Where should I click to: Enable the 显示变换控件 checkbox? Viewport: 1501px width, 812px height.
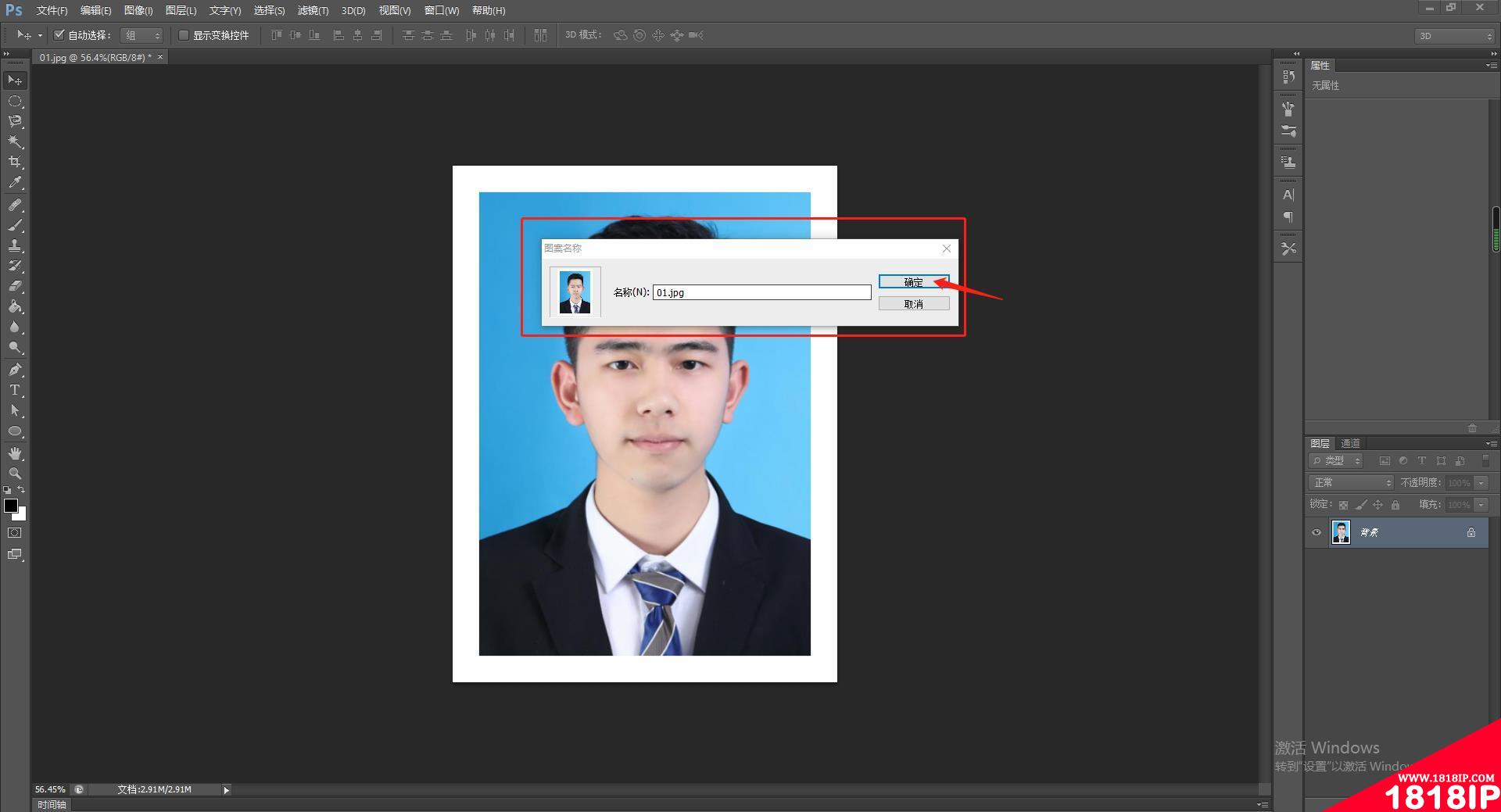tap(184, 35)
